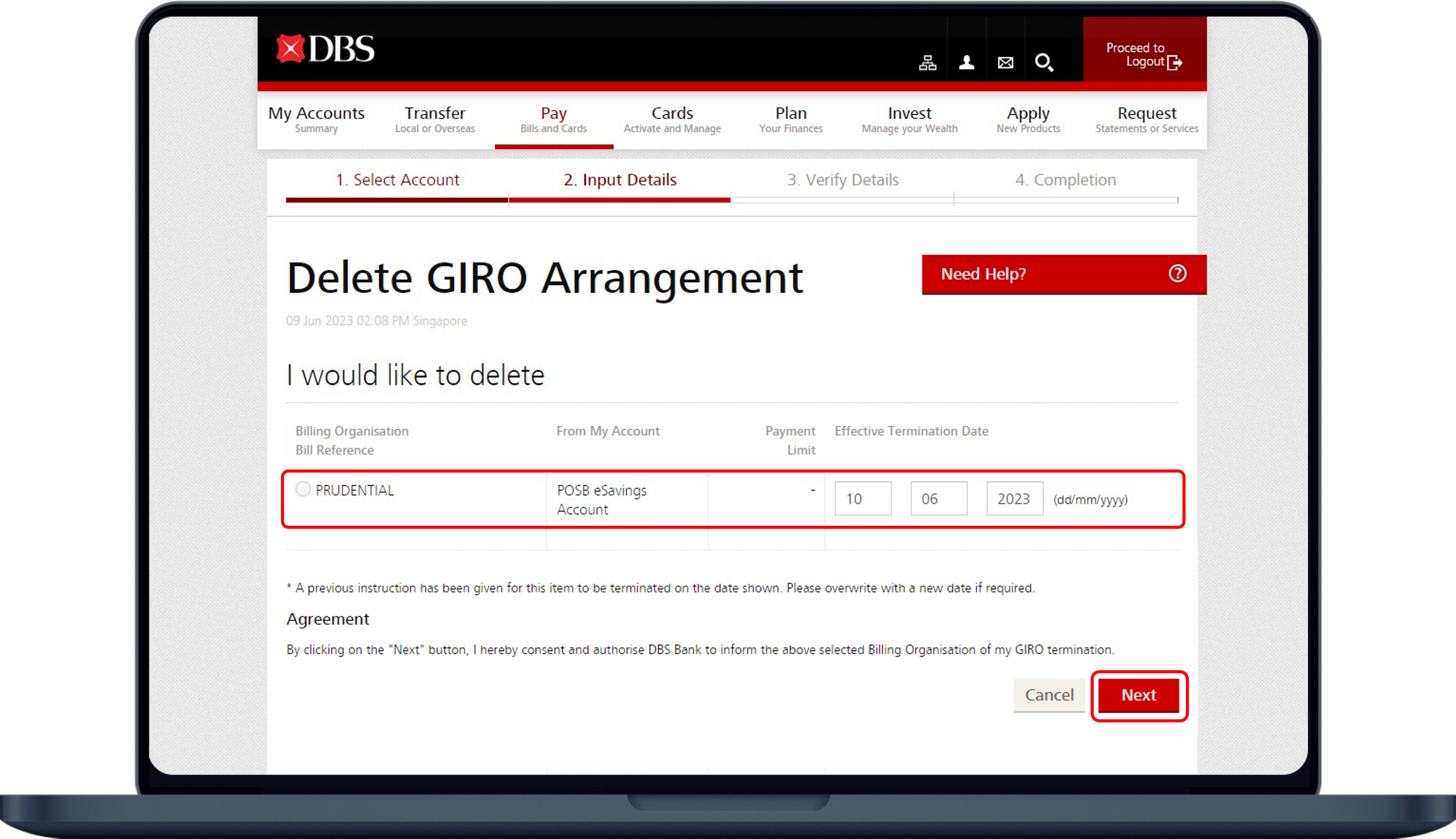The height and width of the screenshot is (839, 1456).
Task: Click the Effective Termination Date header
Action: pyautogui.click(x=911, y=431)
